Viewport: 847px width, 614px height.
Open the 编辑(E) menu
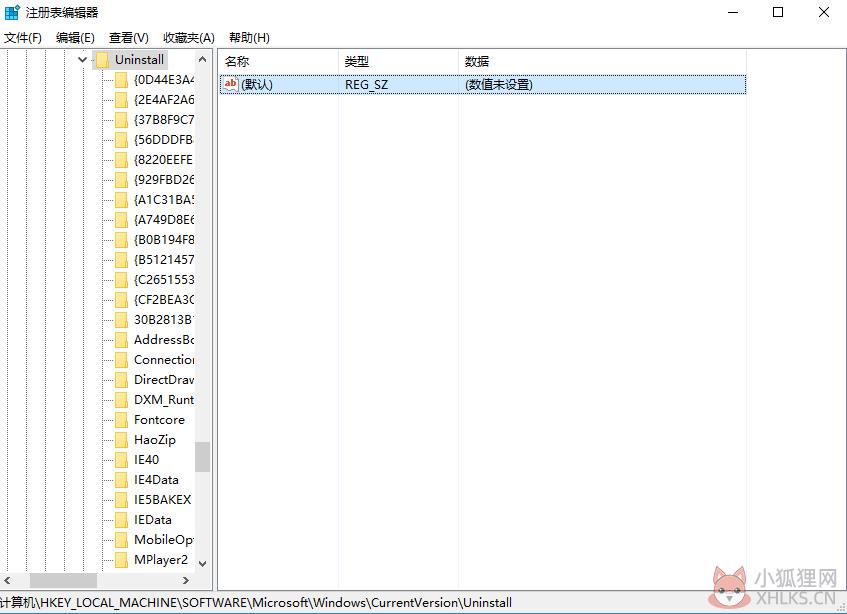click(x=75, y=38)
